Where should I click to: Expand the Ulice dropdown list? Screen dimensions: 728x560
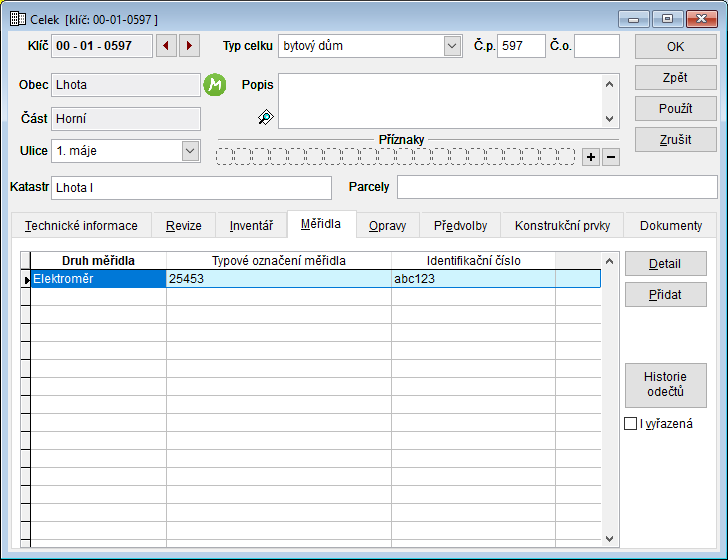tap(190, 151)
